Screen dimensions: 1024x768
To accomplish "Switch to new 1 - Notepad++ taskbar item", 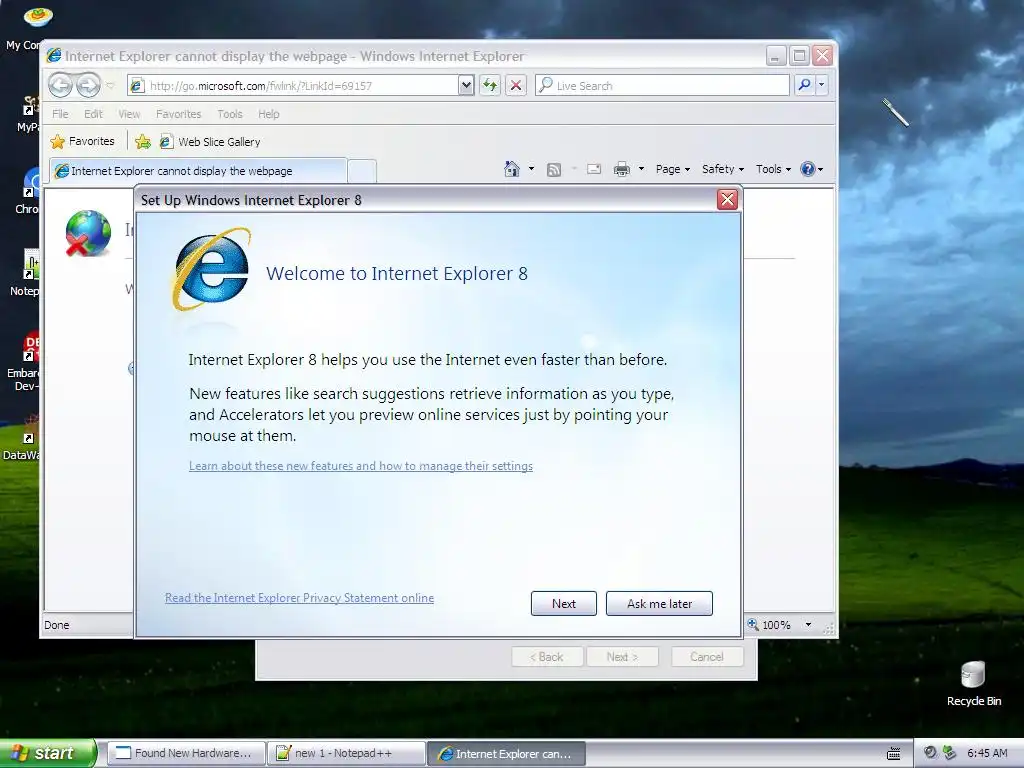I will pos(345,753).
